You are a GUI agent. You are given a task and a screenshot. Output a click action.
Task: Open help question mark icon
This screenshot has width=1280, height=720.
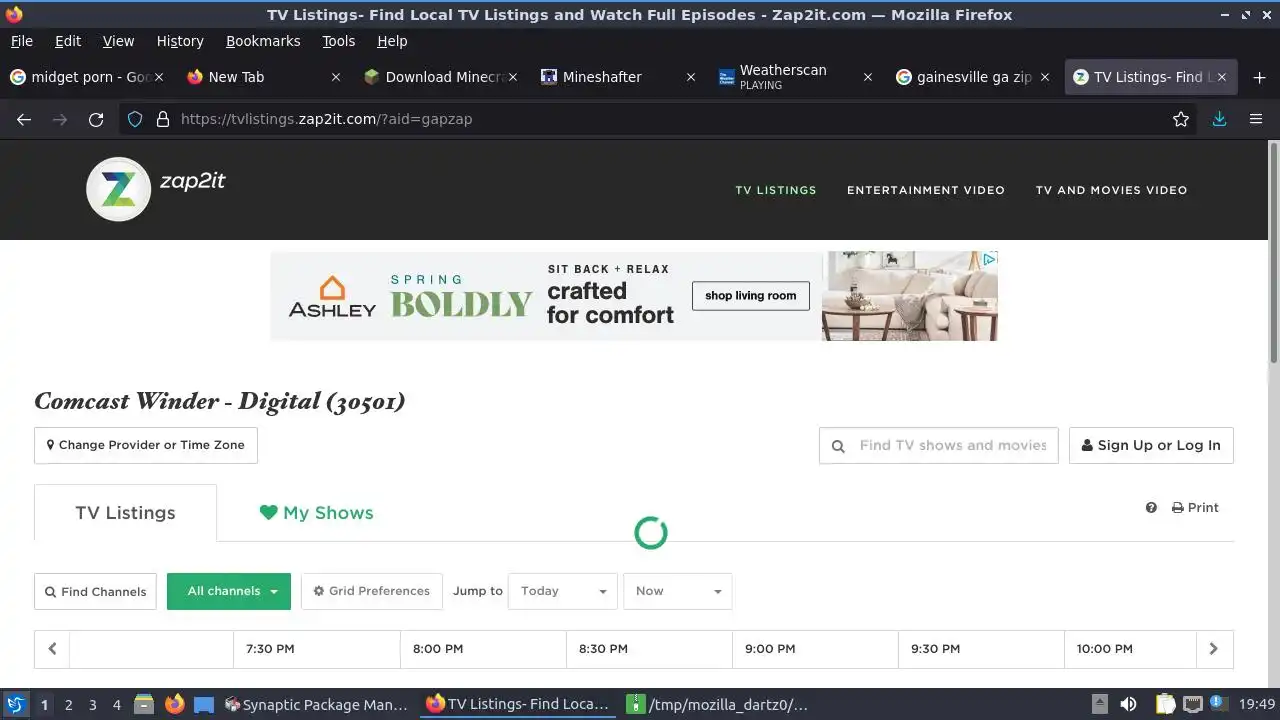1151,508
